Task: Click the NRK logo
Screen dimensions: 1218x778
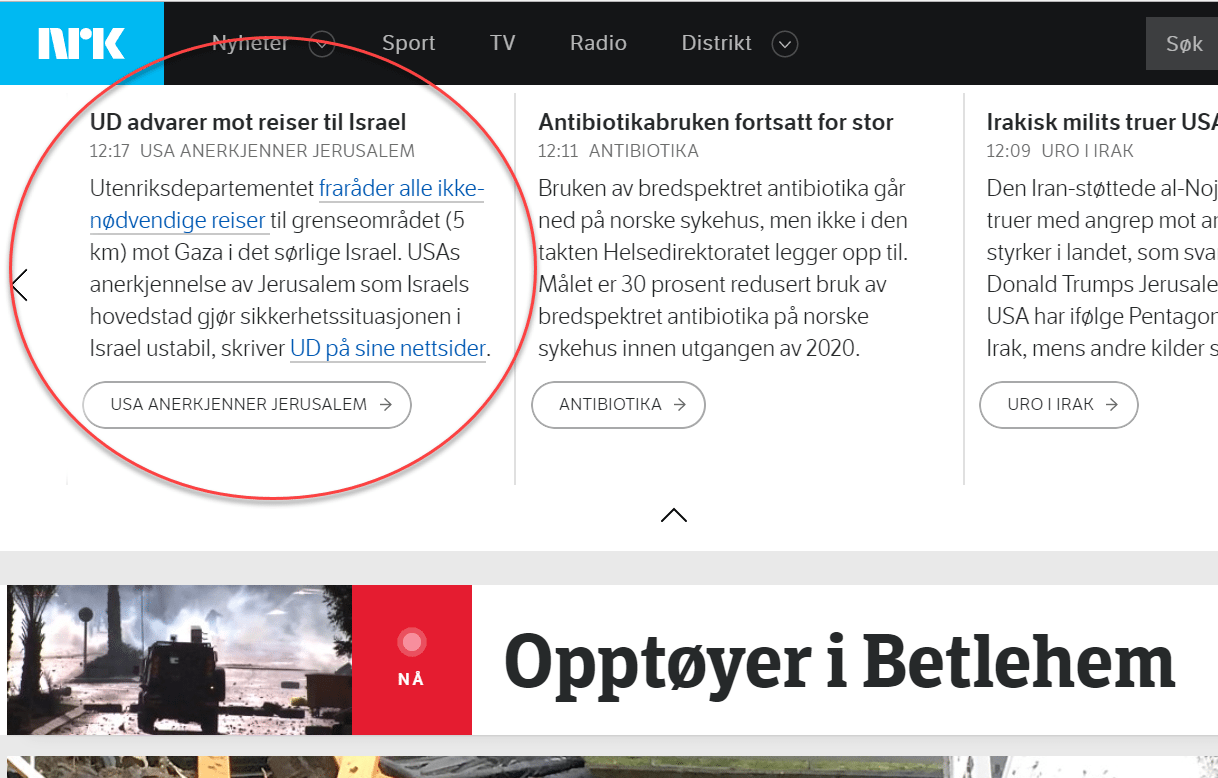Action: pyautogui.click(x=81, y=43)
